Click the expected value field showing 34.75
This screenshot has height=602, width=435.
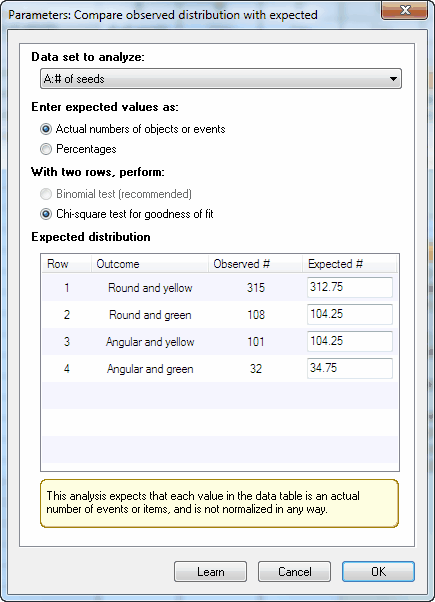click(x=350, y=368)
